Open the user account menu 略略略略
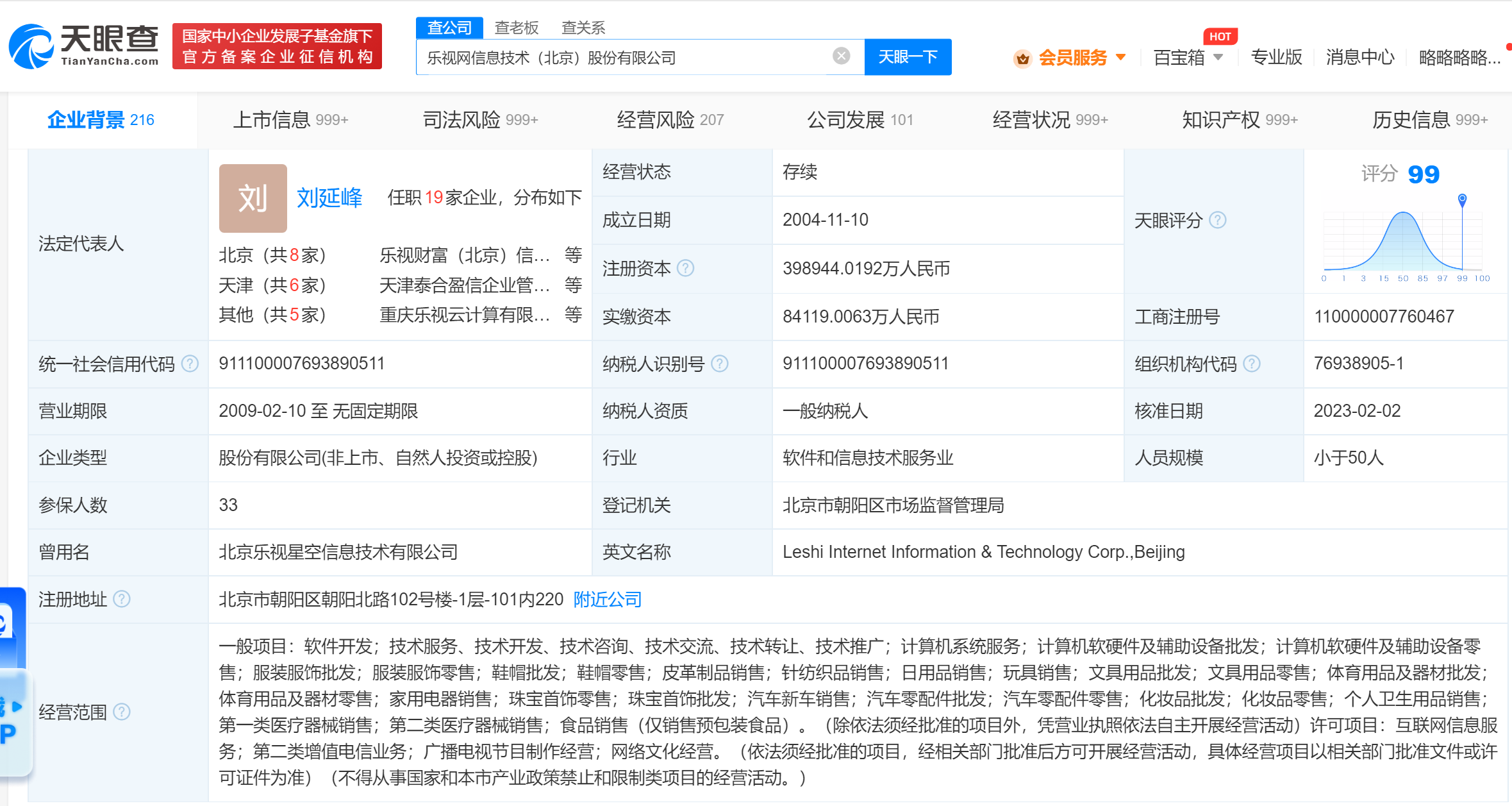 [1459, 57]
